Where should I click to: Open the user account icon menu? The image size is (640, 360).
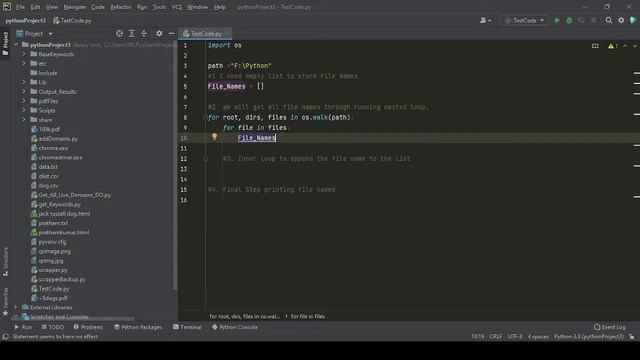(x=485, y=20)
